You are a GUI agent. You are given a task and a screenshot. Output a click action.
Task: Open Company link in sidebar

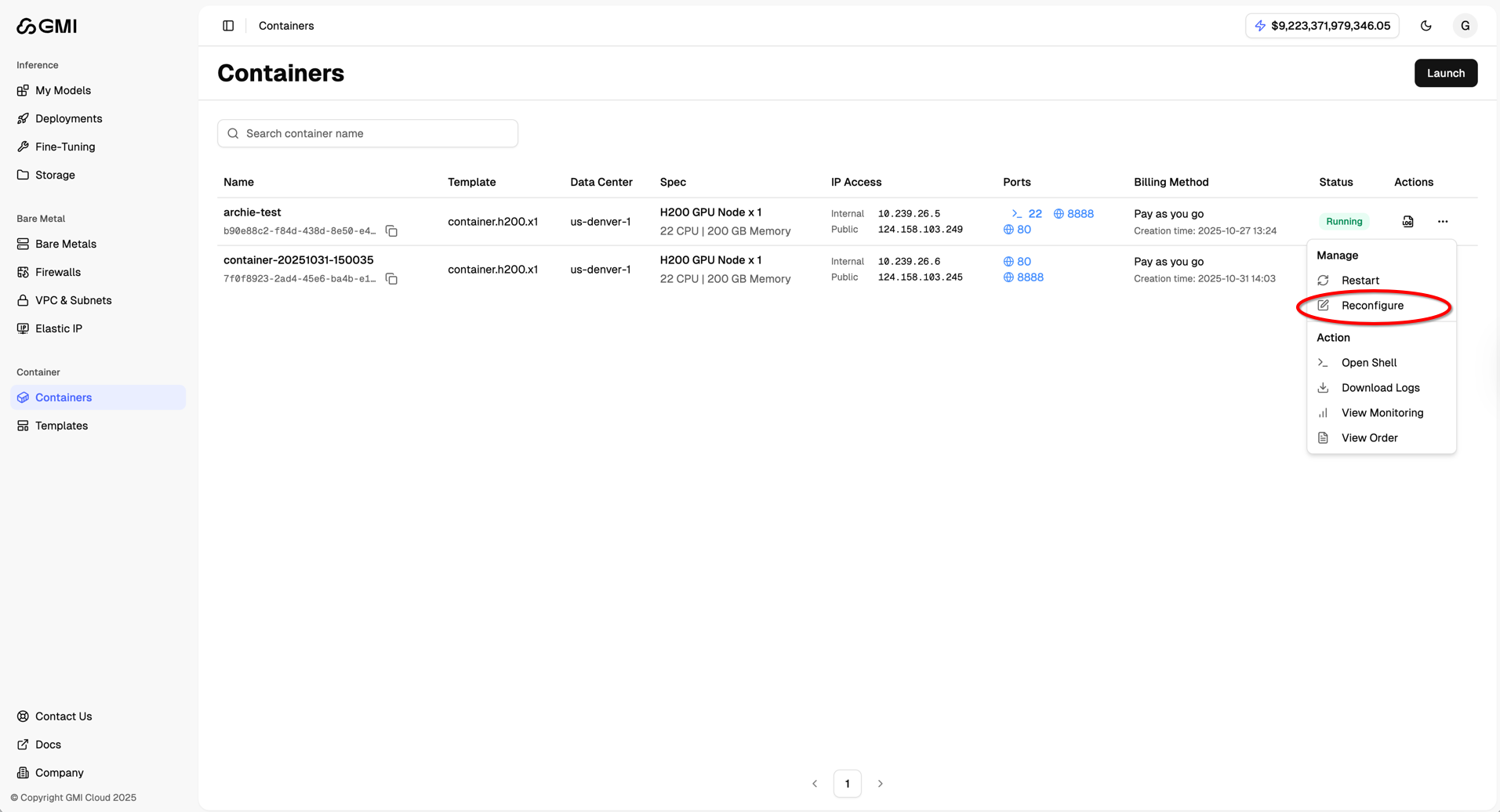[98, 773]
